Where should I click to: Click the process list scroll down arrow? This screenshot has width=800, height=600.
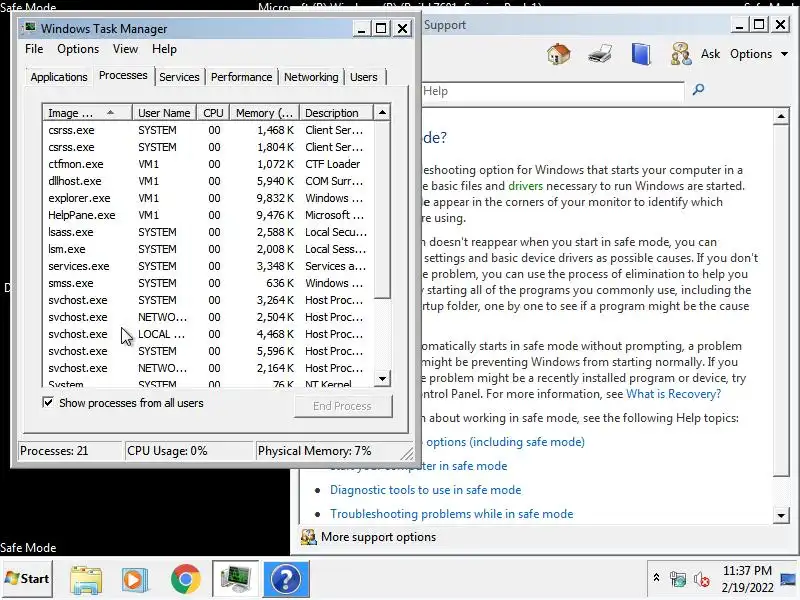[x=382, y=379]
